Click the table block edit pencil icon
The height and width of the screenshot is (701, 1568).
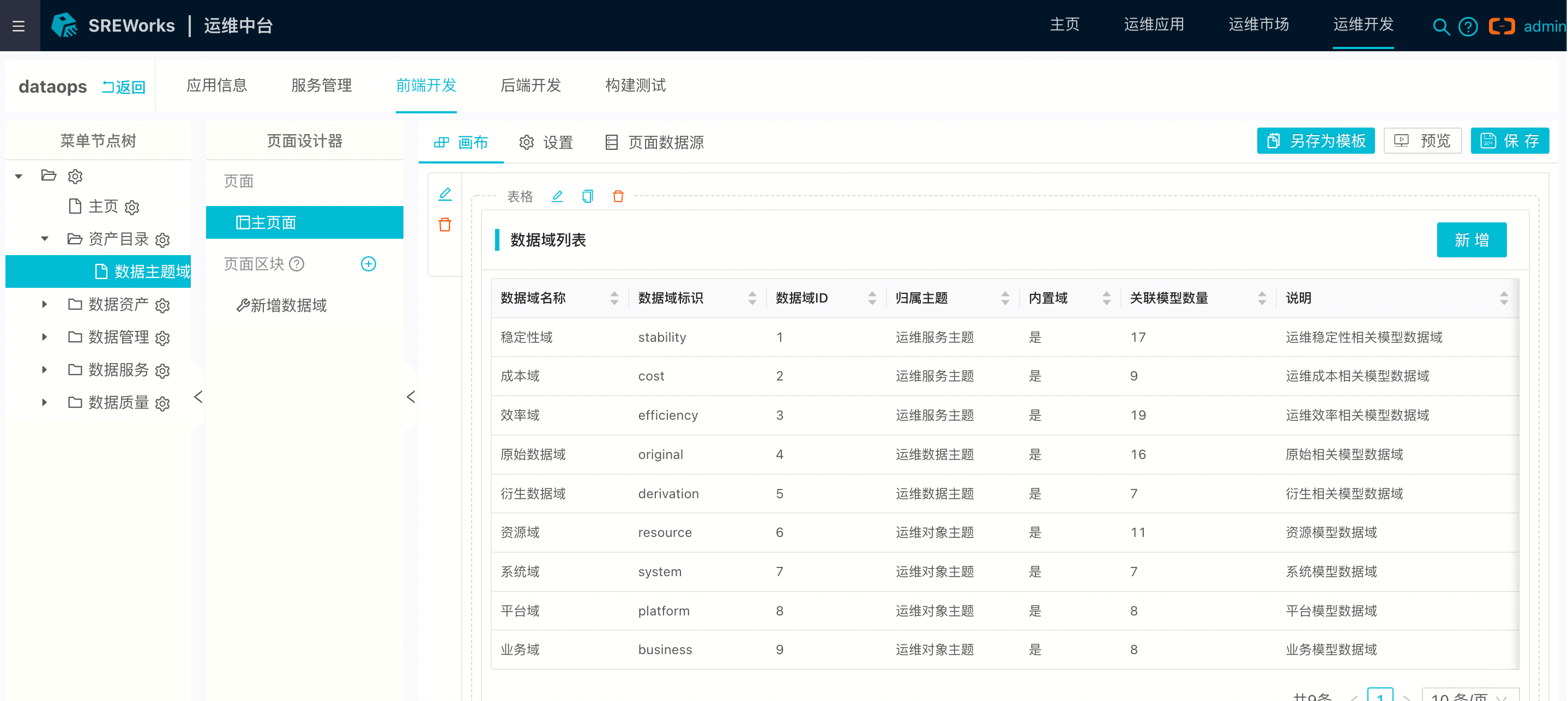(557, 196)
